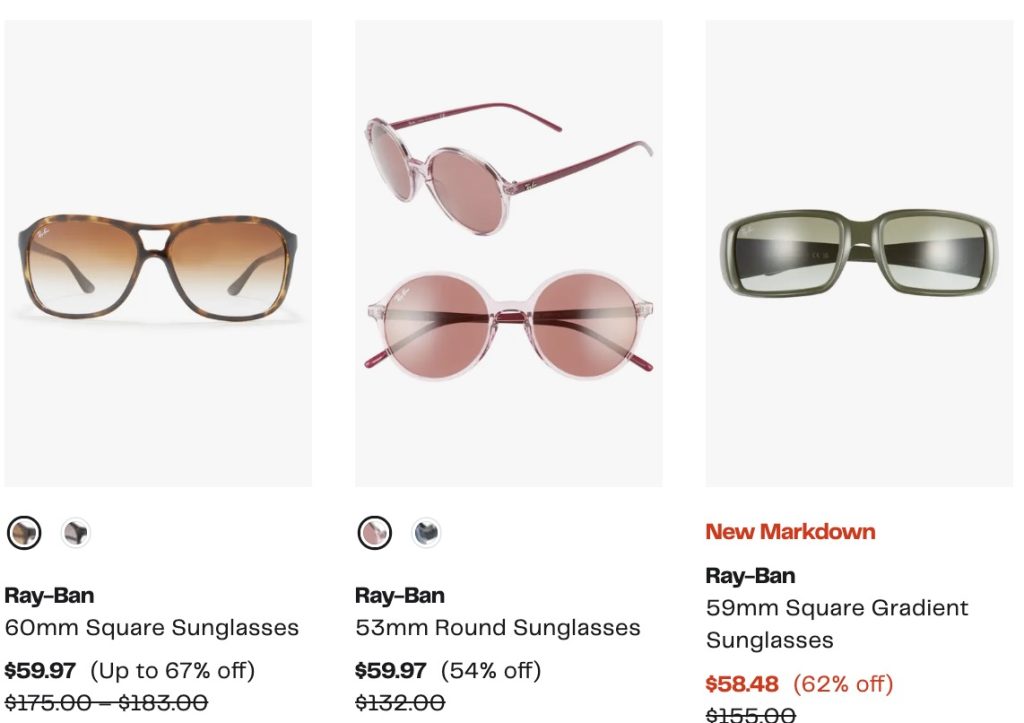Image resolution: width=1024 pixels, height=723 pixels.
Task: Select the pink swatch for 53mm Round Sunglasses
Action: click(x=375, y=533)
